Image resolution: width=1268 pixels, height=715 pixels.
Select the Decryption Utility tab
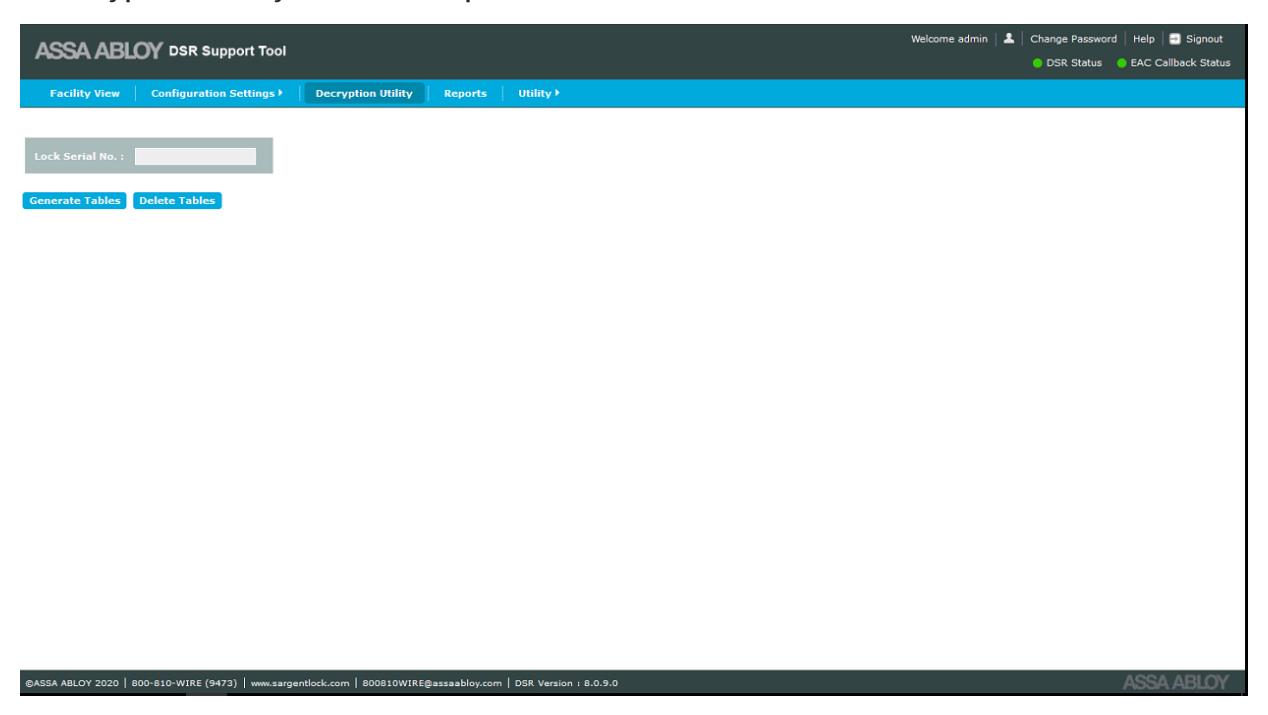coord(364,93)
